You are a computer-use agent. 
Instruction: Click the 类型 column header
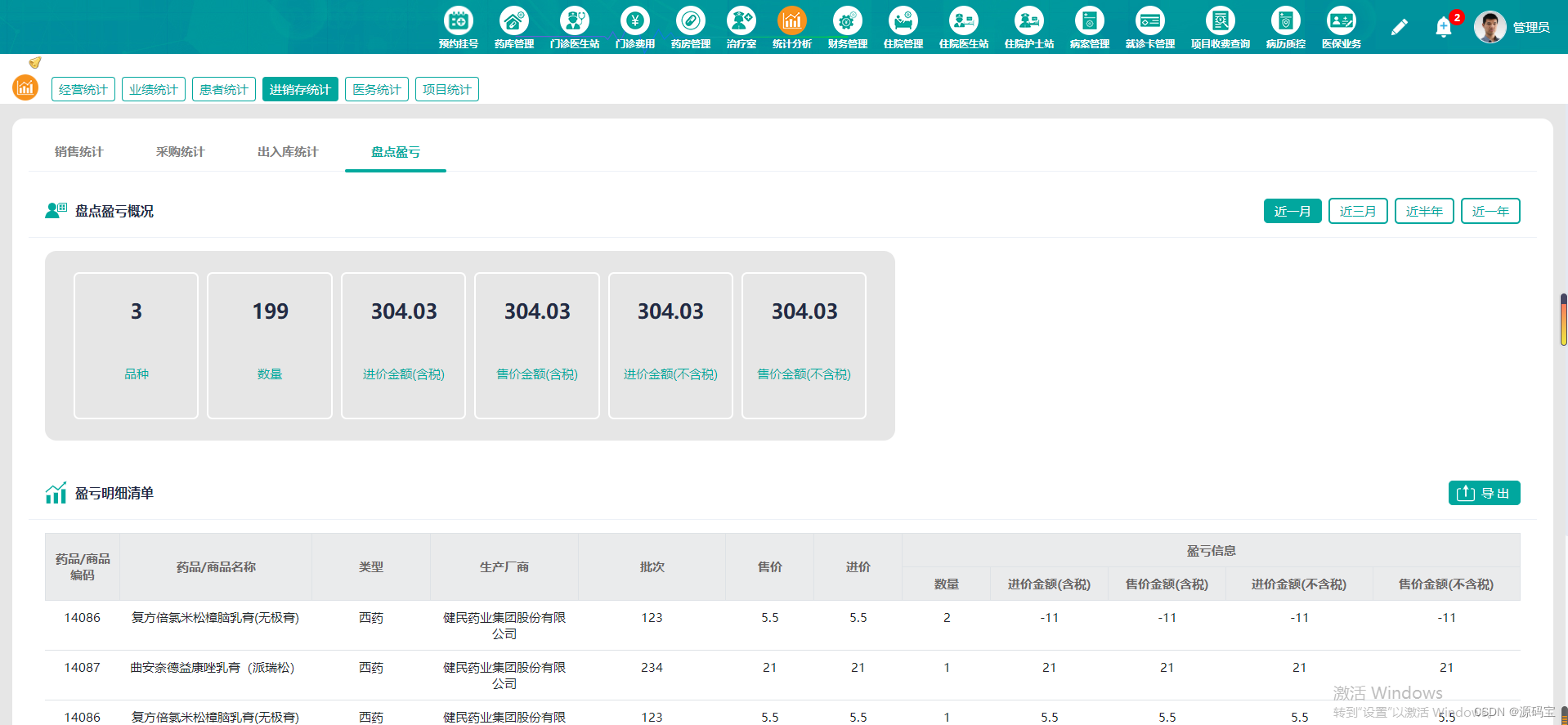click(x=371, y=566)
